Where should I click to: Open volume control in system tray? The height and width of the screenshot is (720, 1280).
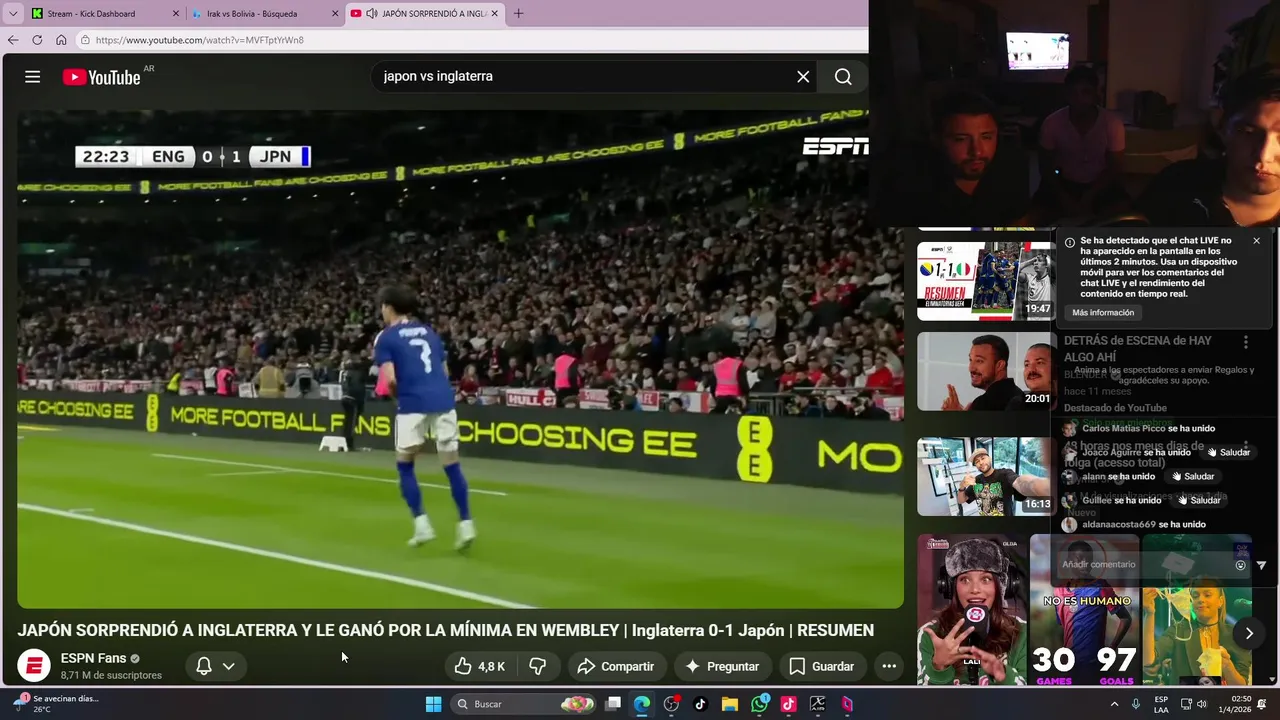1202,704
